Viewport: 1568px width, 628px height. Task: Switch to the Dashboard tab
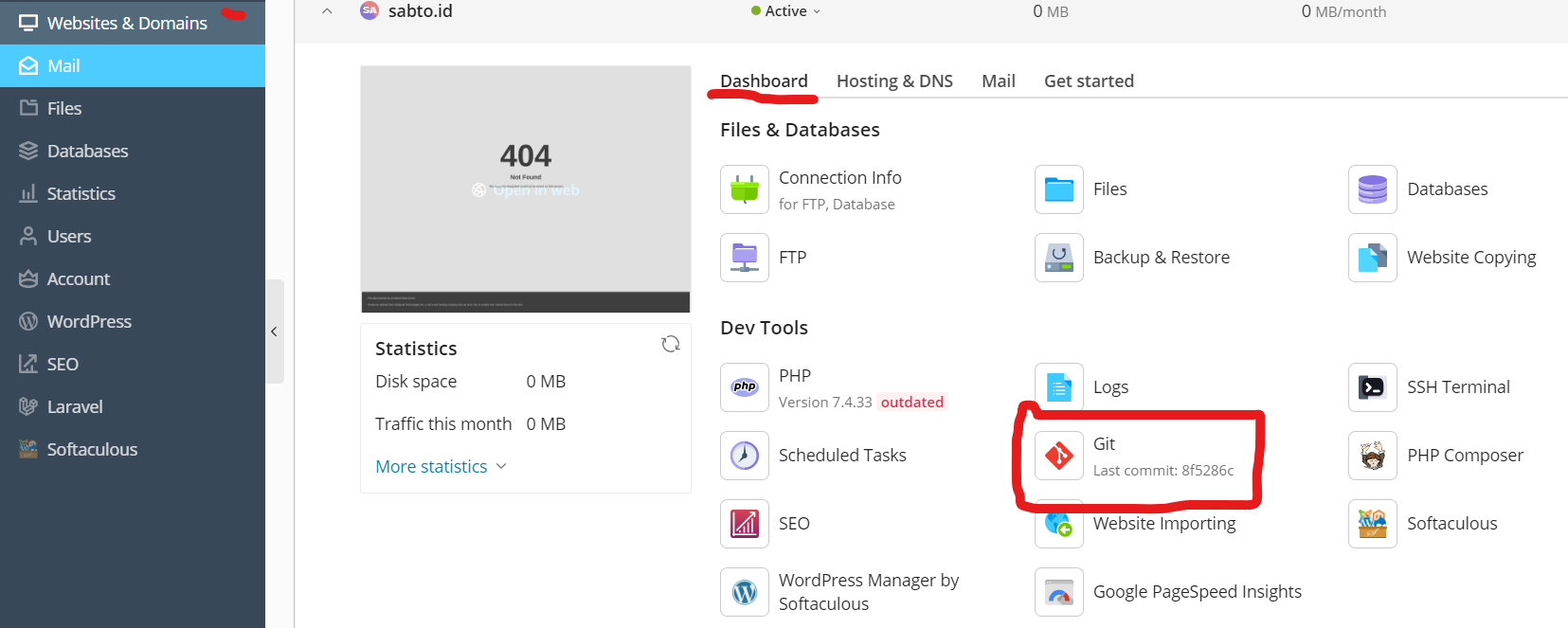764,81
